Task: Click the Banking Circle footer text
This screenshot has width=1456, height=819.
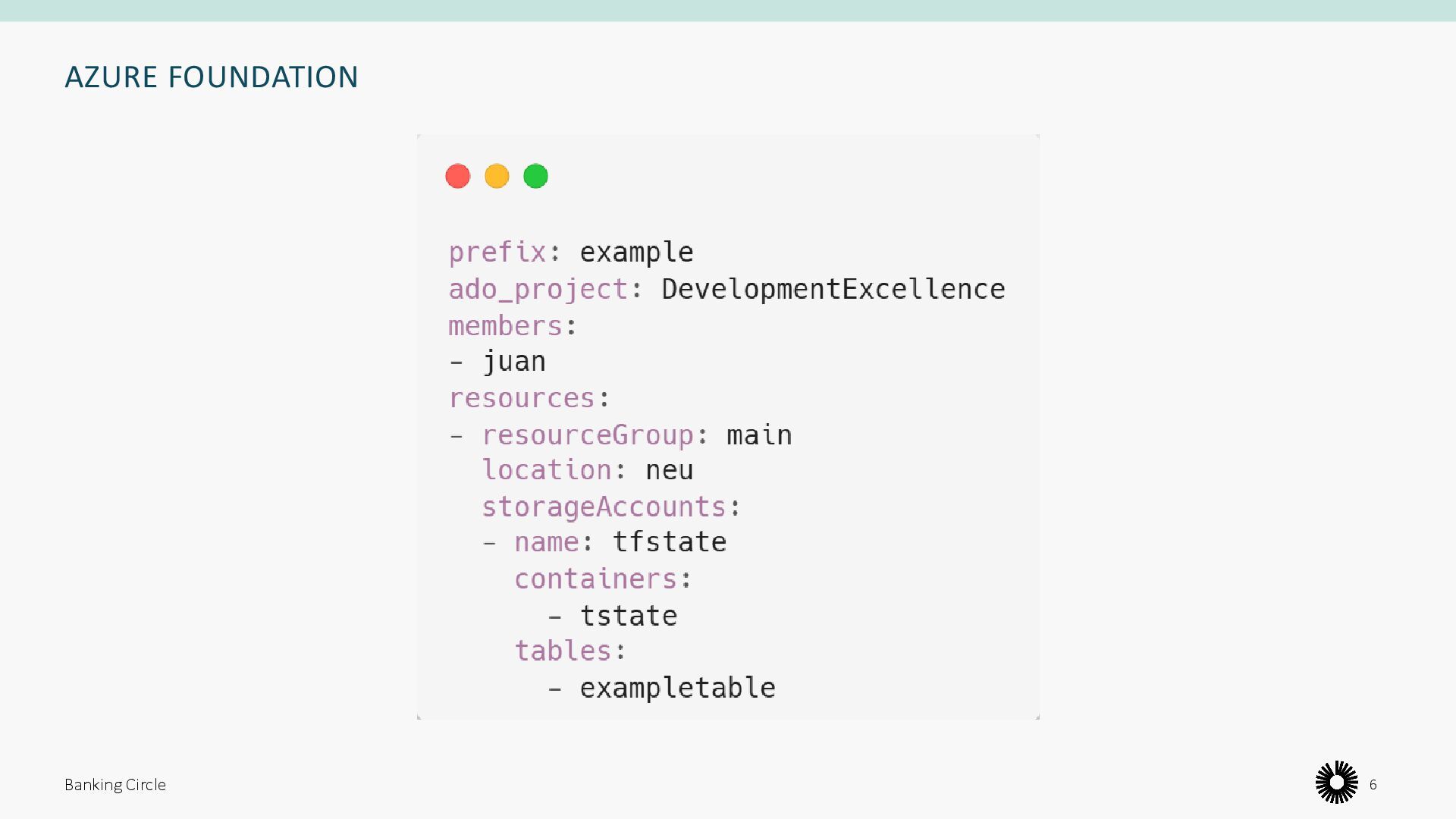Action: tap(115, 785)
